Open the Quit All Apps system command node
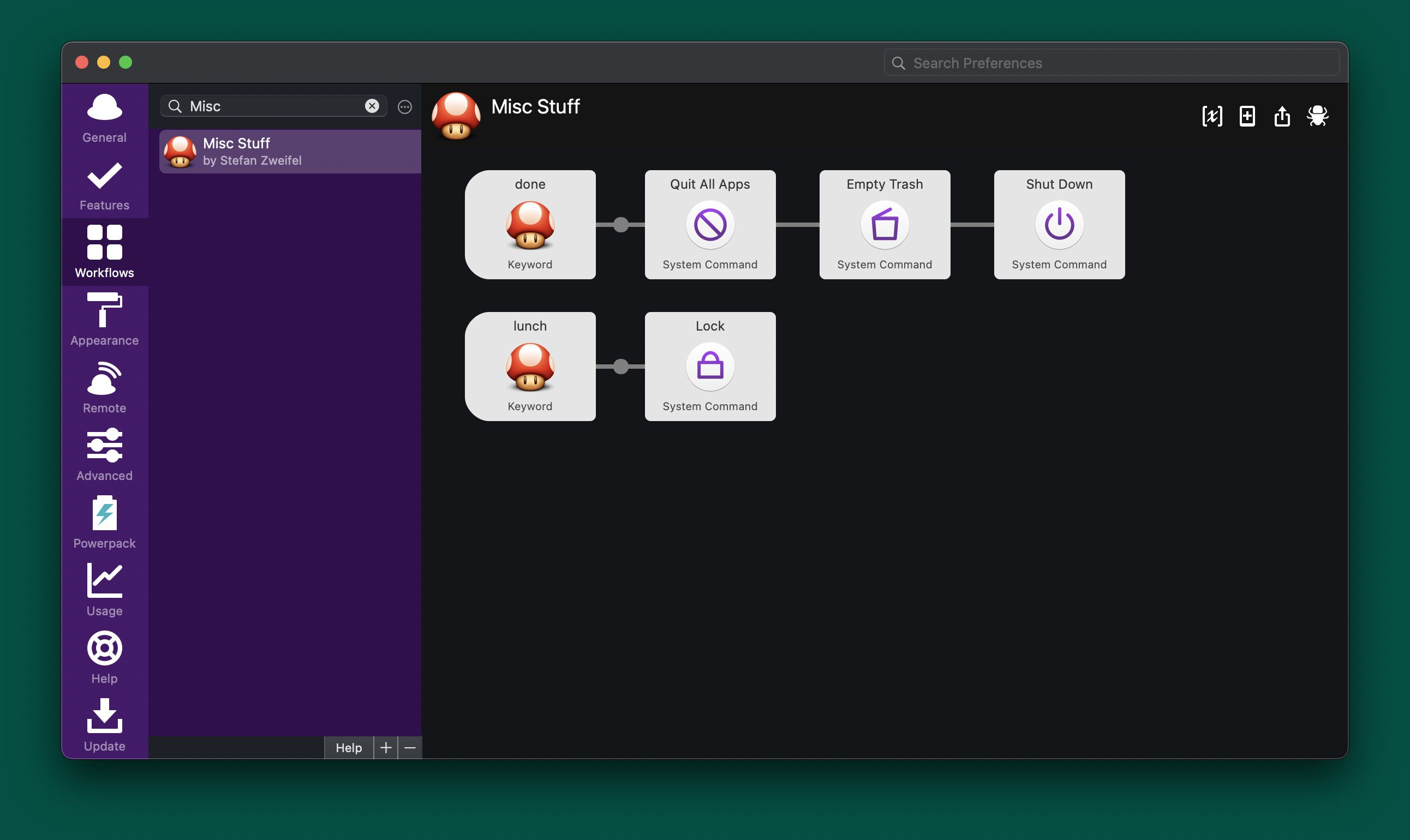The height and width of the screenshot is (840, 1410). [x=709, y=225]
